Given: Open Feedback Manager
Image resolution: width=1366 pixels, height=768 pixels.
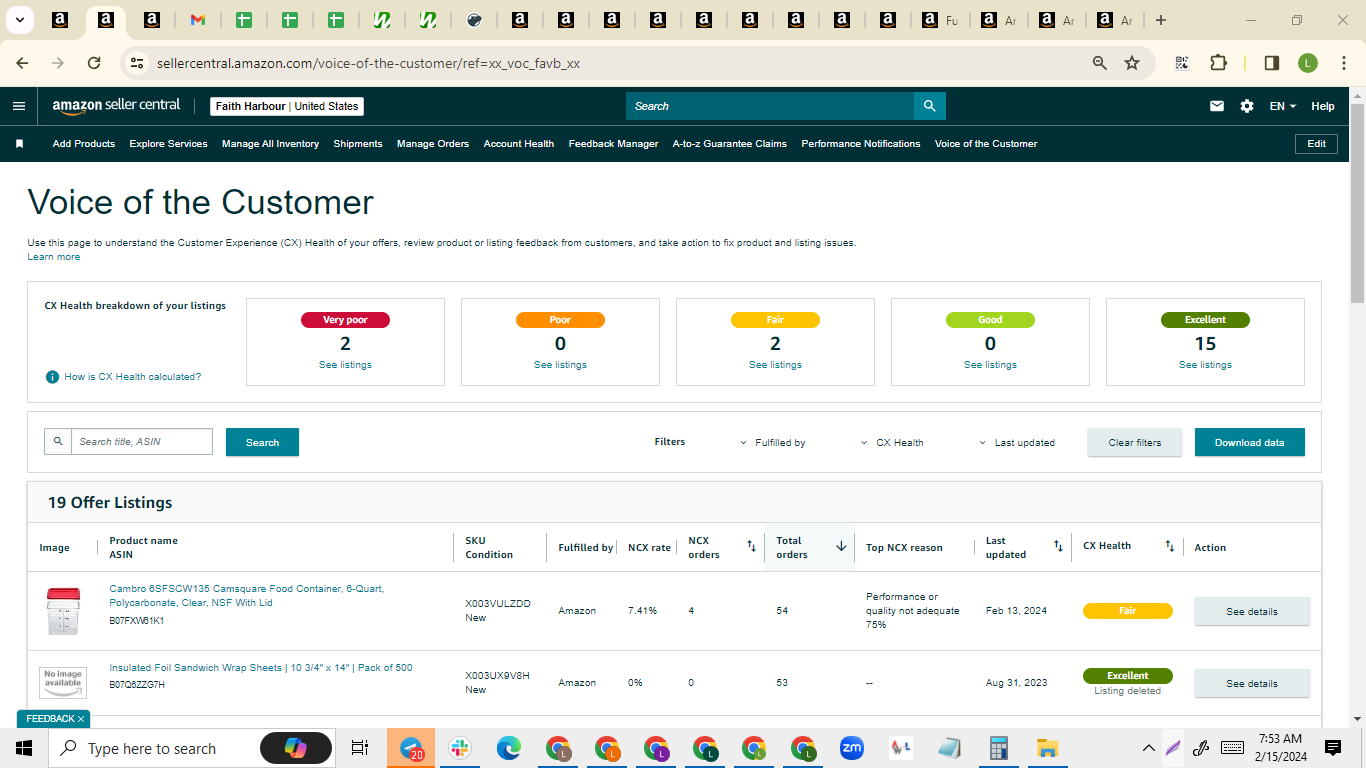Looking at the screenshot, I should [x=614, y=144].
